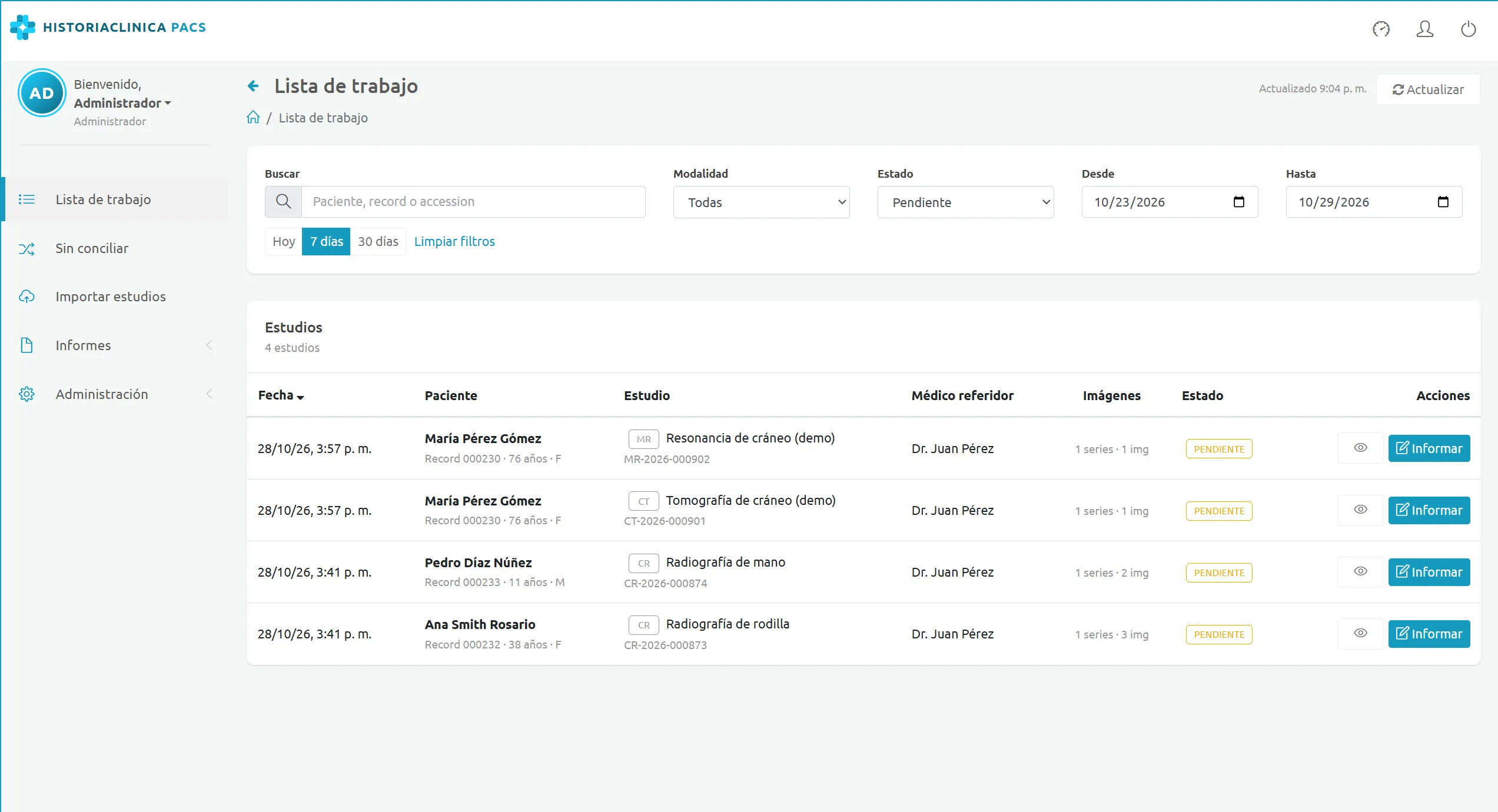The height and width of the screenshot is (812, 1498).
Task: Click accession CR-2026-000873
Action: pyautogui.click(x=665, y=645)
